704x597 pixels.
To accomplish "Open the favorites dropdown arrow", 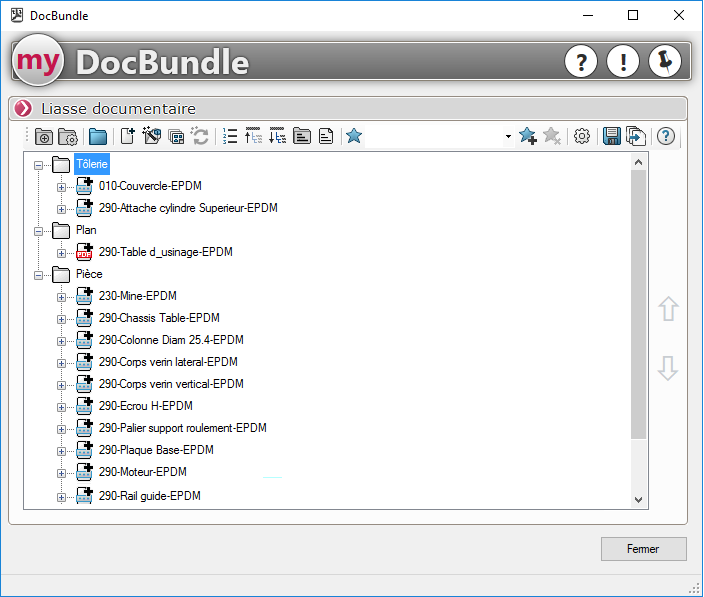I will pos(508,137).
